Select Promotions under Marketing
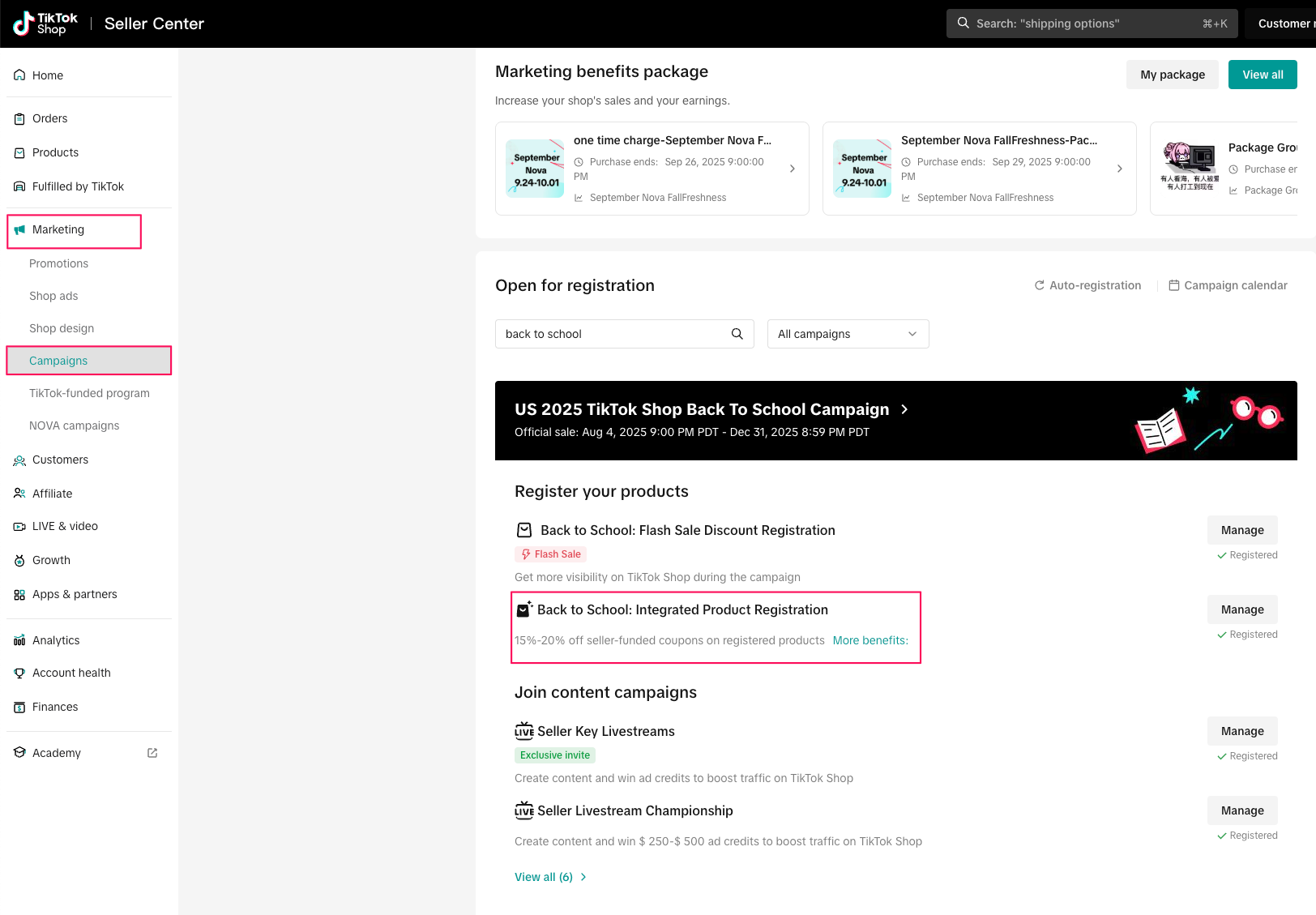This screenshot has height=915, width=1316. 58,263
